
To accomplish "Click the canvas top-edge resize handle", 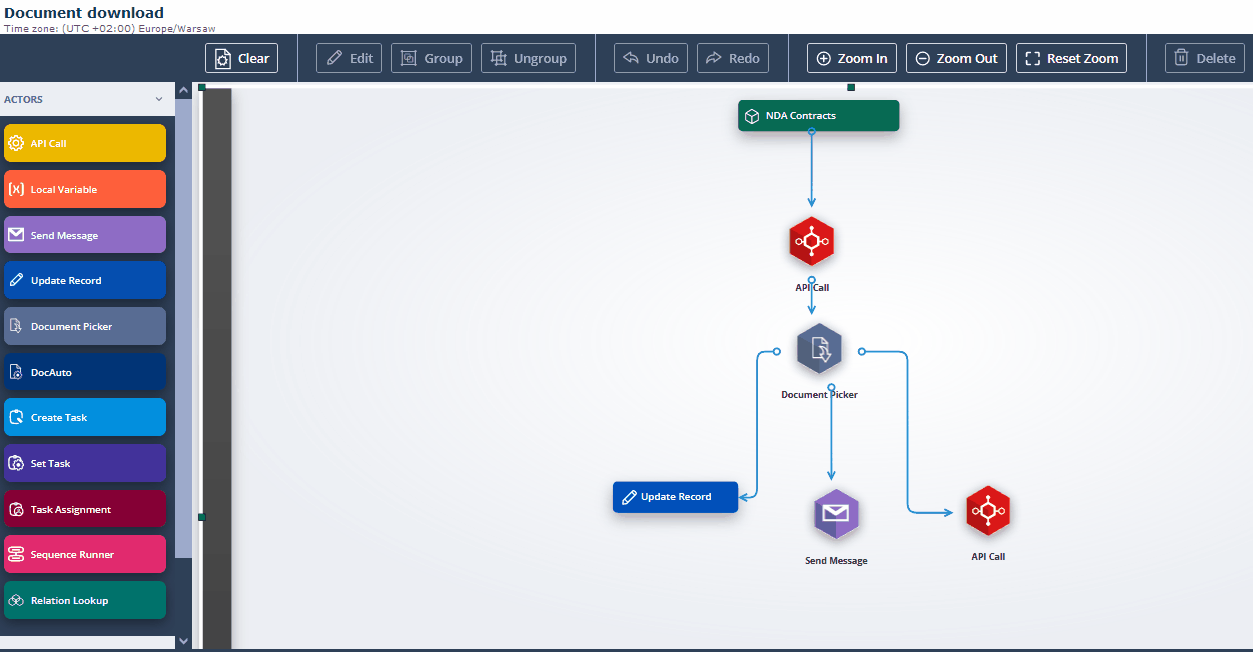I will tap(851, 87).
